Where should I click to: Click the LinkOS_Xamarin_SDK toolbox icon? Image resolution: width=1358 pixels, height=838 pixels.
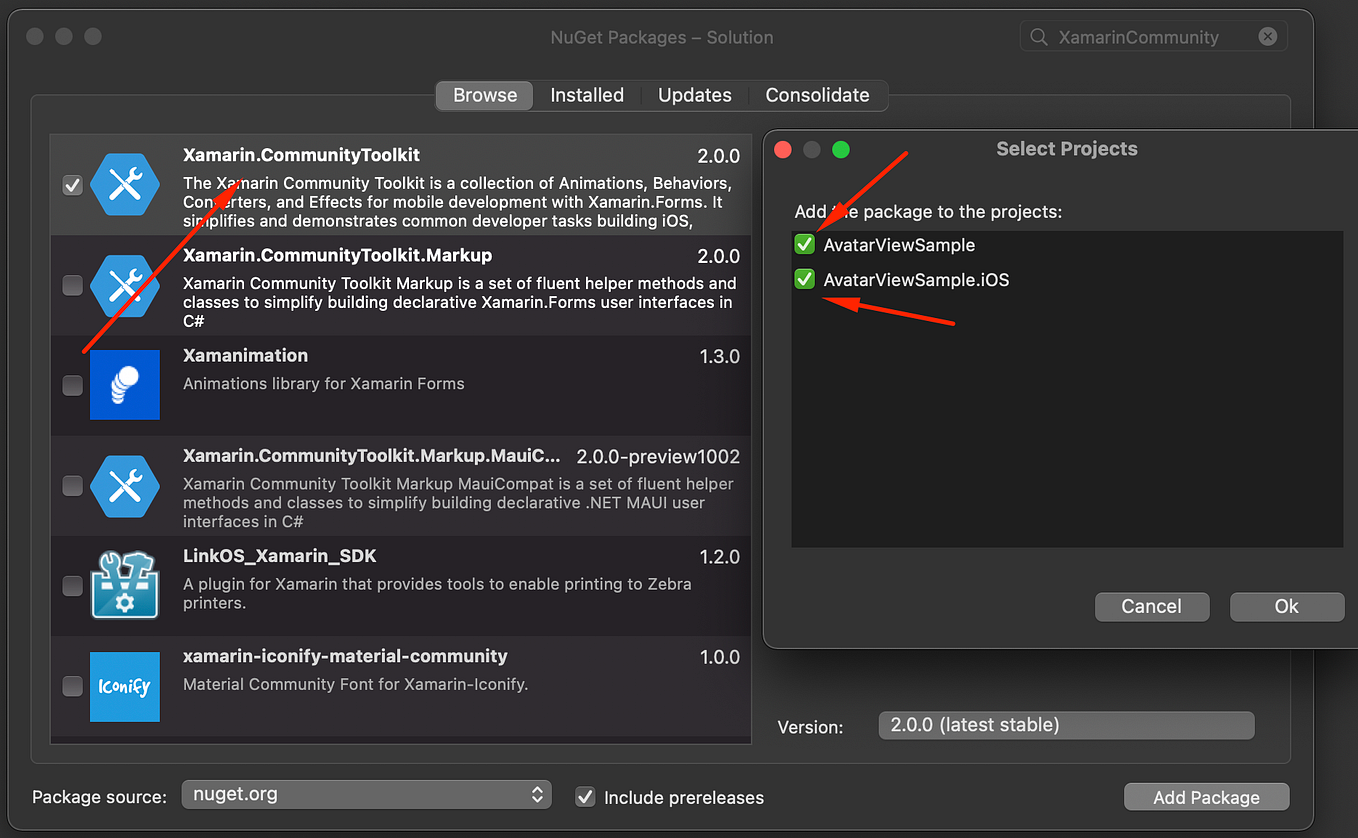click(x=125, y=585)
